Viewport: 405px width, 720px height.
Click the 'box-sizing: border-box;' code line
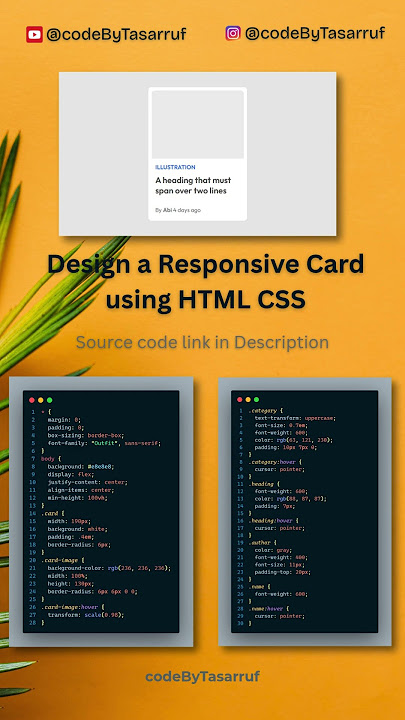(x=86, y=435)
